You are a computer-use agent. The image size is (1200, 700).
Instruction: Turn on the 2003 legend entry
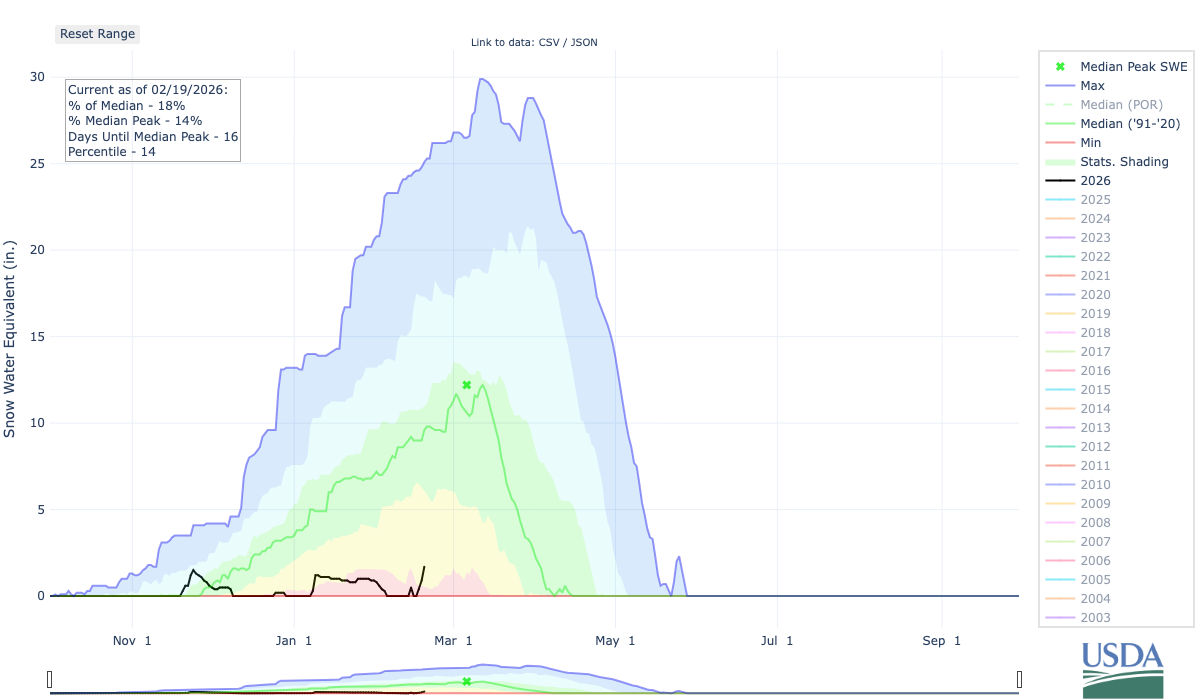coord(1095,618)
